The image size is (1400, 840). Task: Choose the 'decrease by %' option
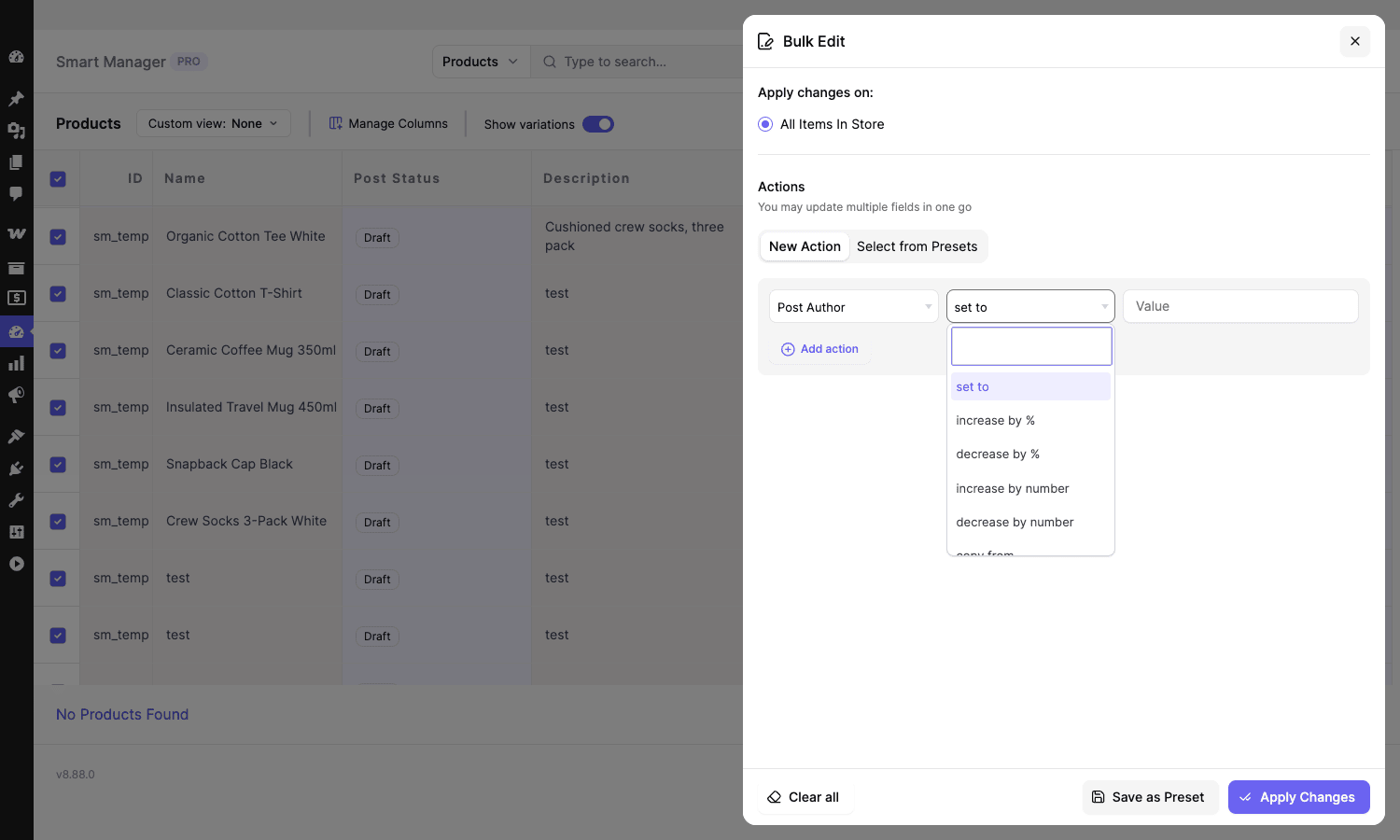(x=1030, y=454)
